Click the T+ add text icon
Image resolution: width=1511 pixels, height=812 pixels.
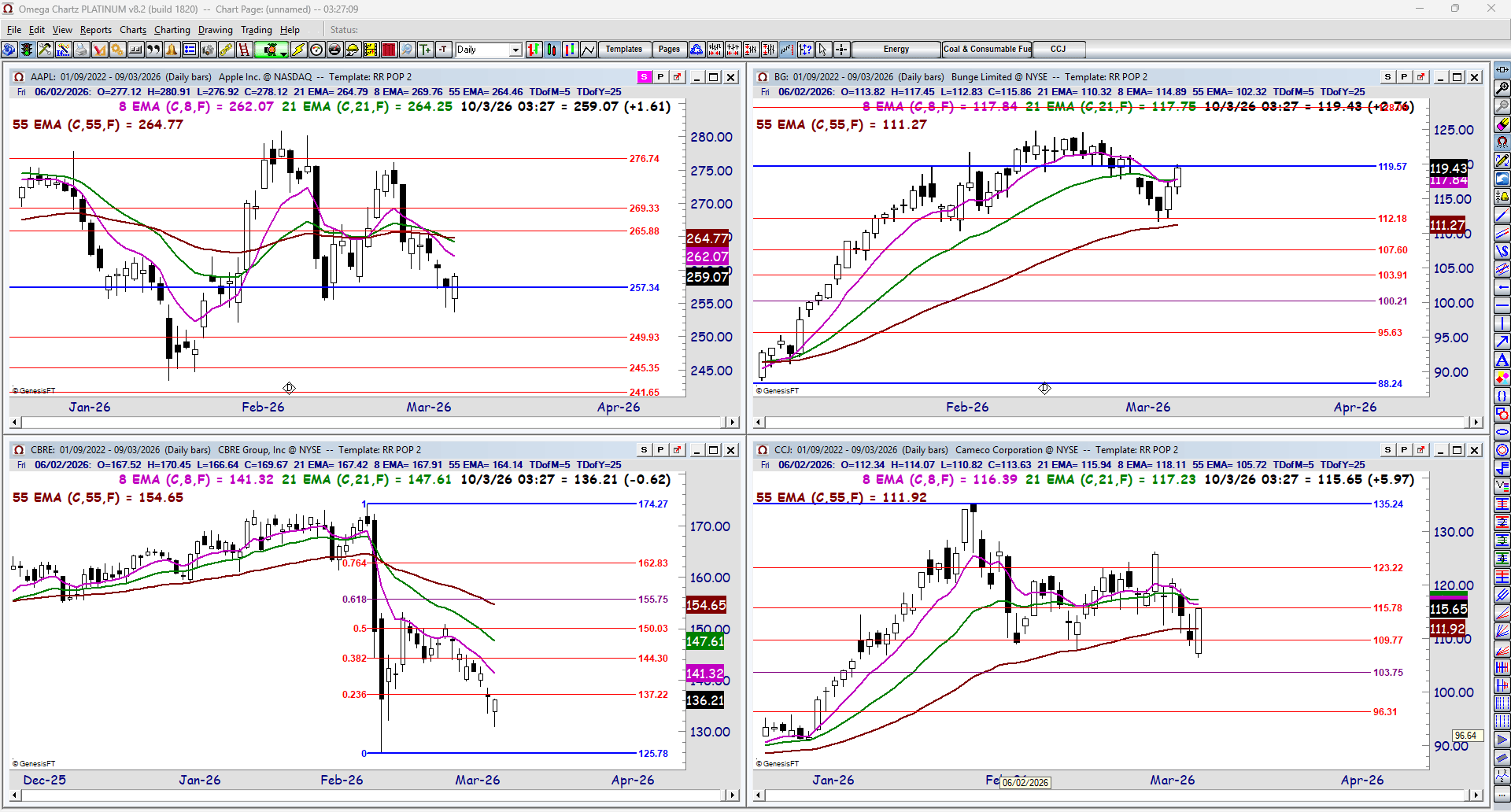[x=426, y=50]
